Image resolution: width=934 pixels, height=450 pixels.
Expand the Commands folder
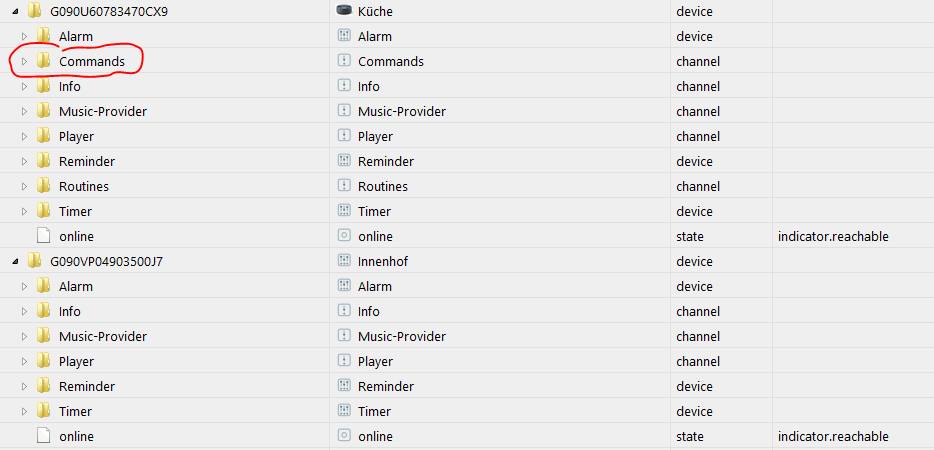click(25, 61)
